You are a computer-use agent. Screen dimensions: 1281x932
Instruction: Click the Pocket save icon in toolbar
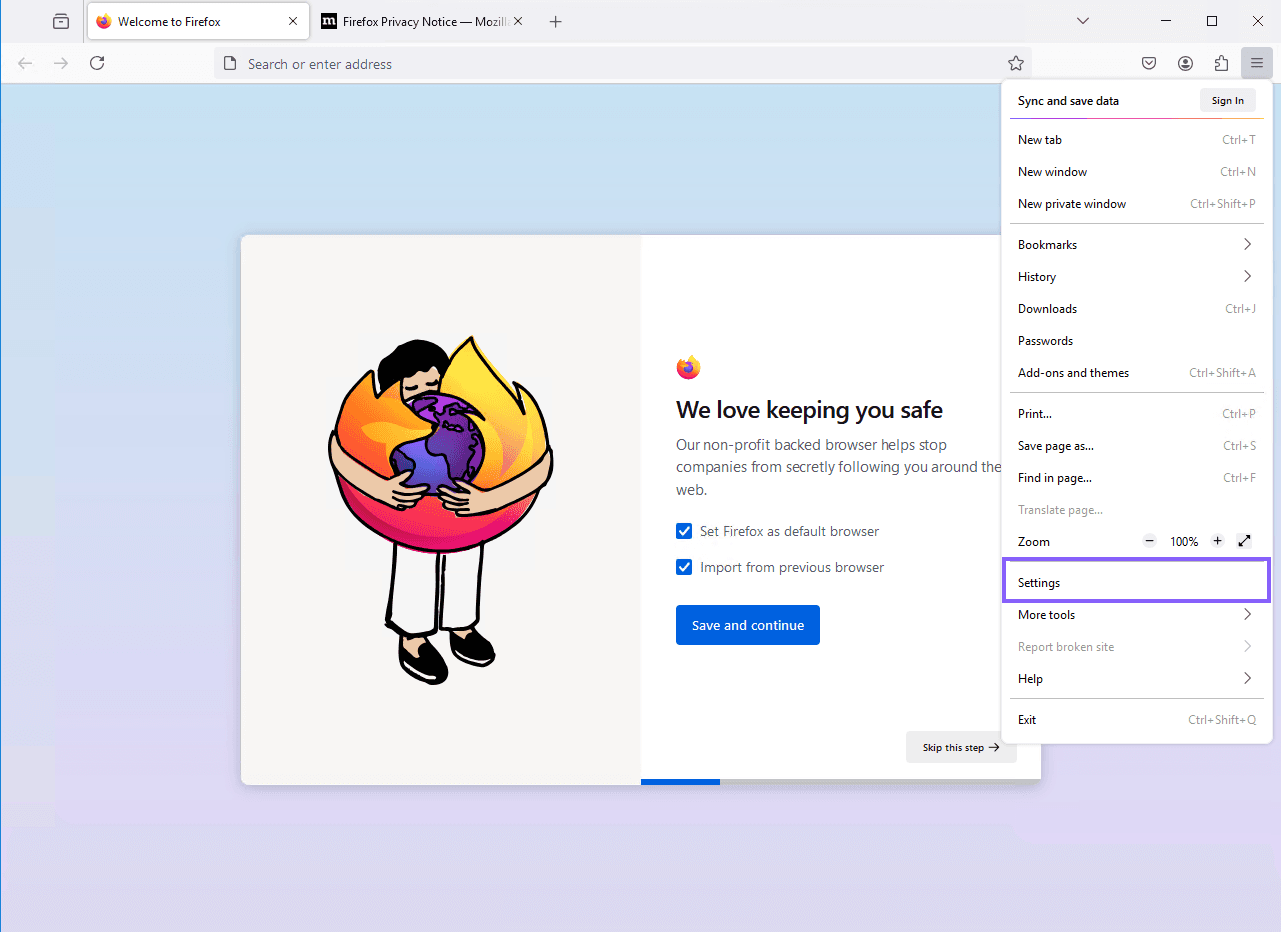point(1149,64)
